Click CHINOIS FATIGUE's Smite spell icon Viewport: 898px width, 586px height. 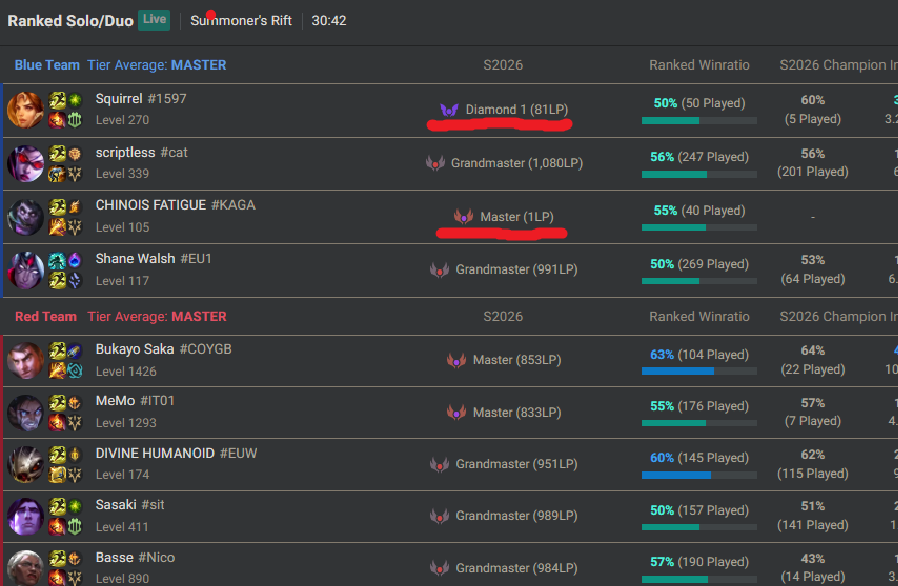57,227
